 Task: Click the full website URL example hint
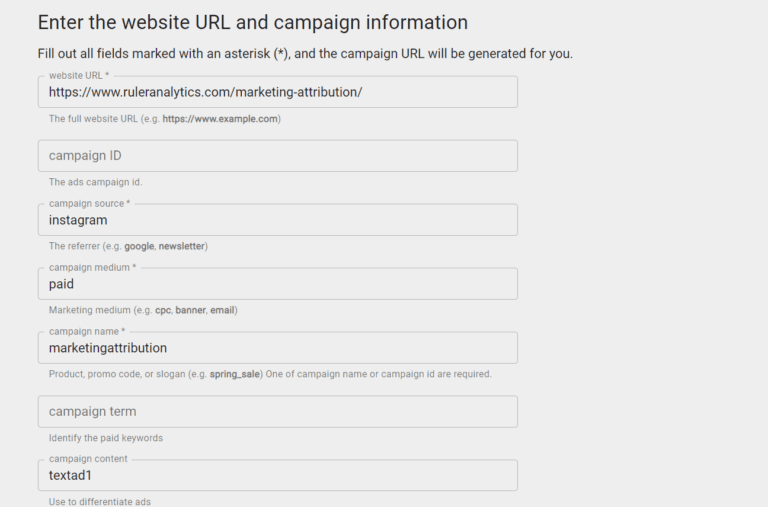pos(164,119)
